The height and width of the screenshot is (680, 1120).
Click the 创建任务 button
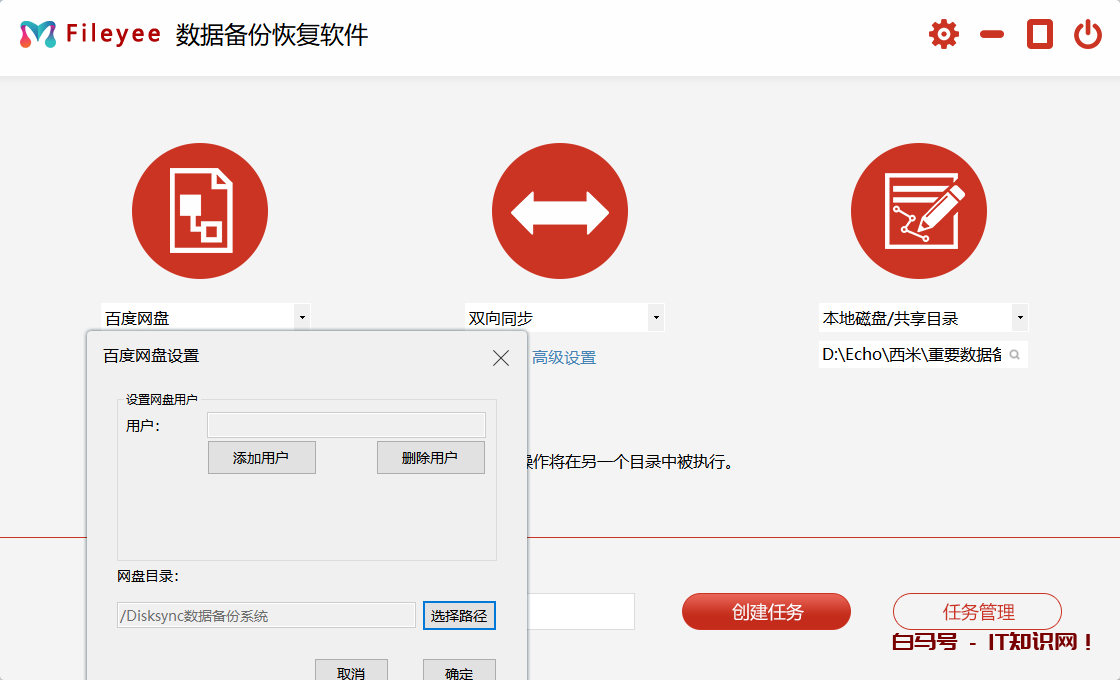[x=766, y=612]
